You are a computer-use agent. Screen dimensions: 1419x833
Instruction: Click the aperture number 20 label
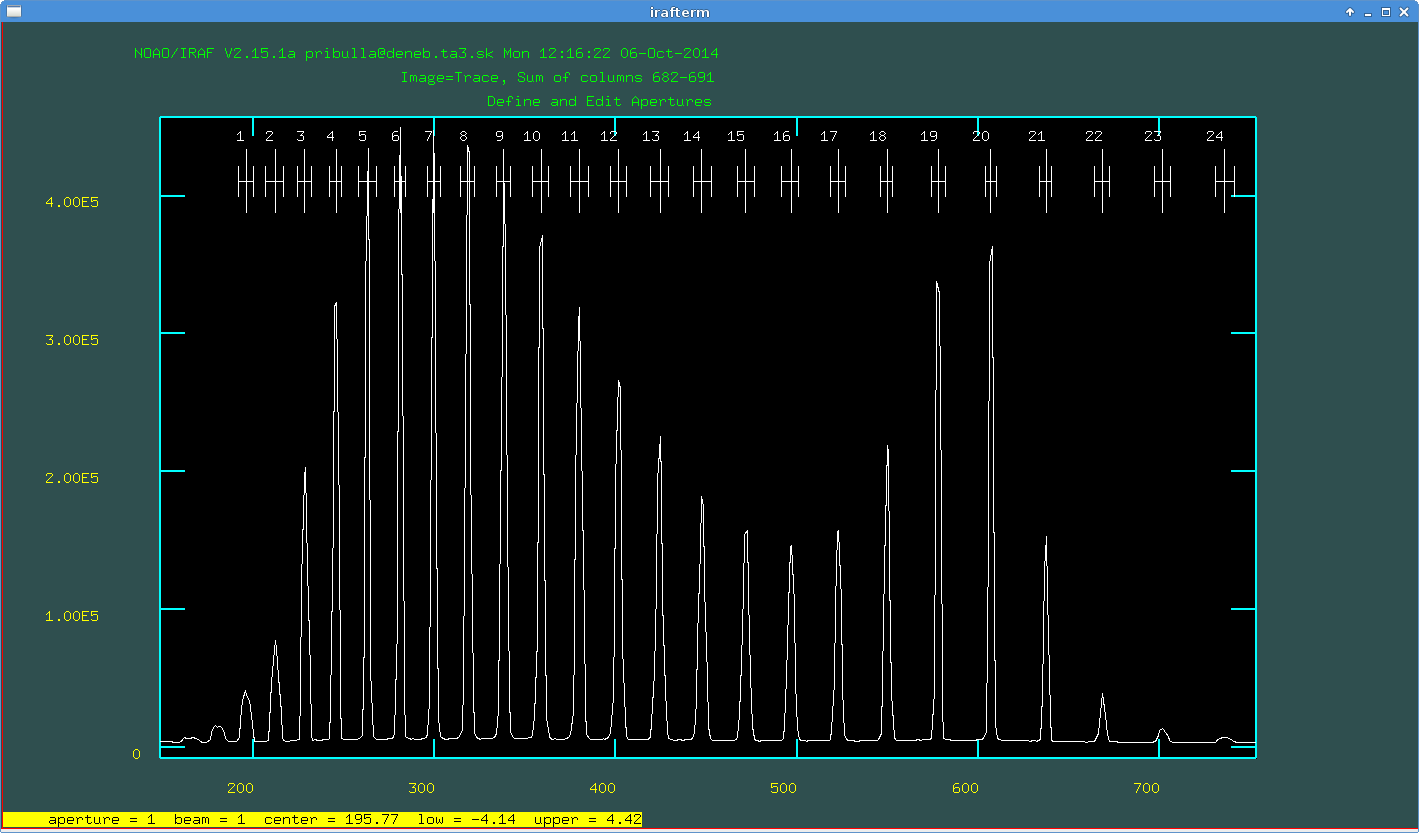pyautogui.click(x=980, y=136)
